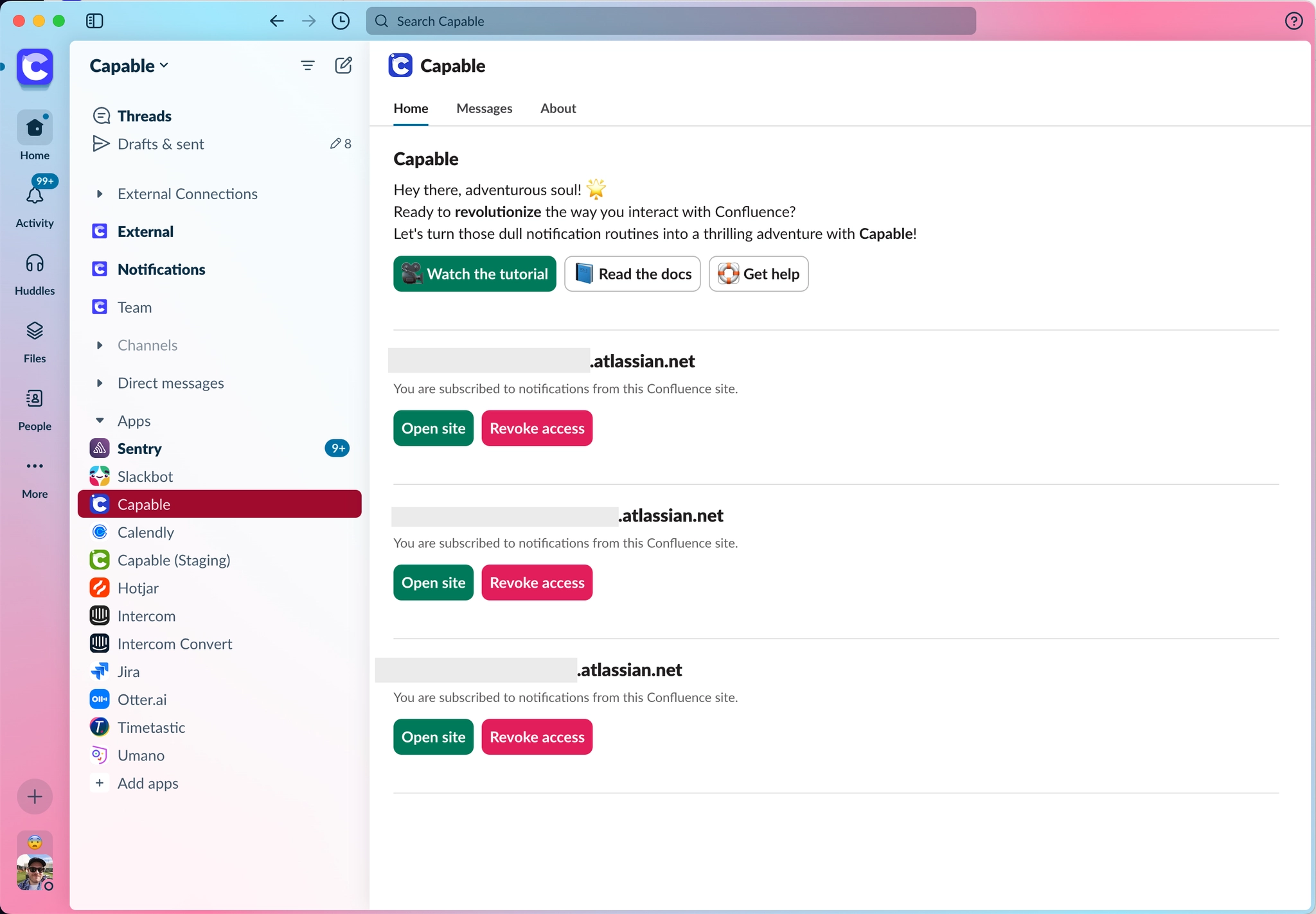Open the People directory
Viewport: 1316px width, 914px height.
pyautogui.click(x=35, y=408)
